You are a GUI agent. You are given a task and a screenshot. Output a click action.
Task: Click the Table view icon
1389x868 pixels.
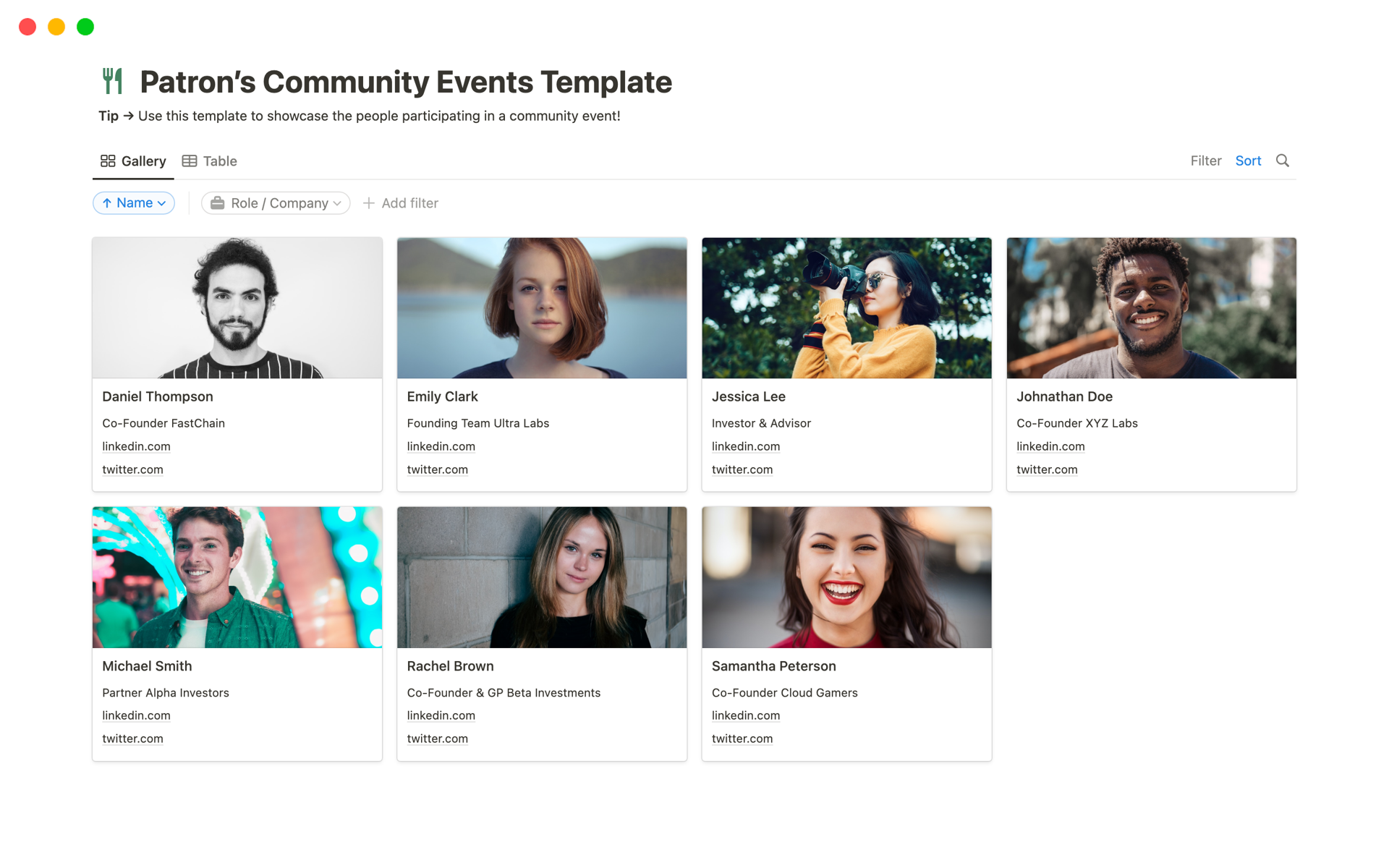[190, 161]
